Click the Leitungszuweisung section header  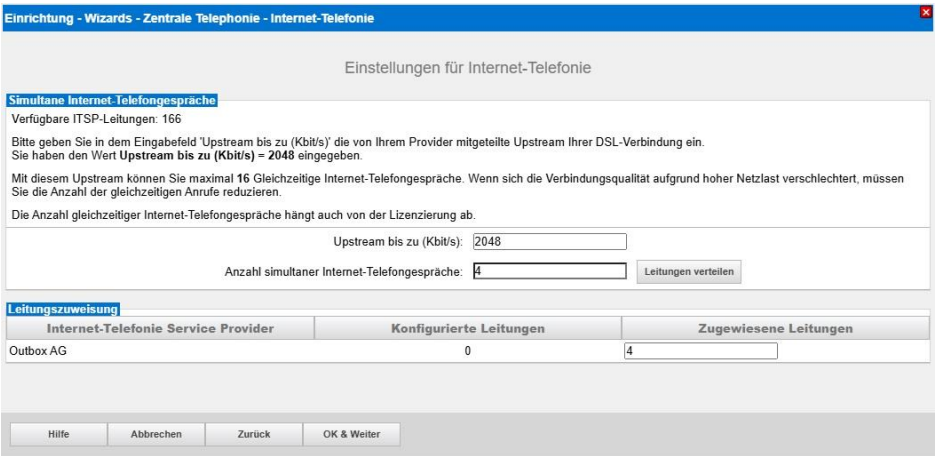(64, 310)
